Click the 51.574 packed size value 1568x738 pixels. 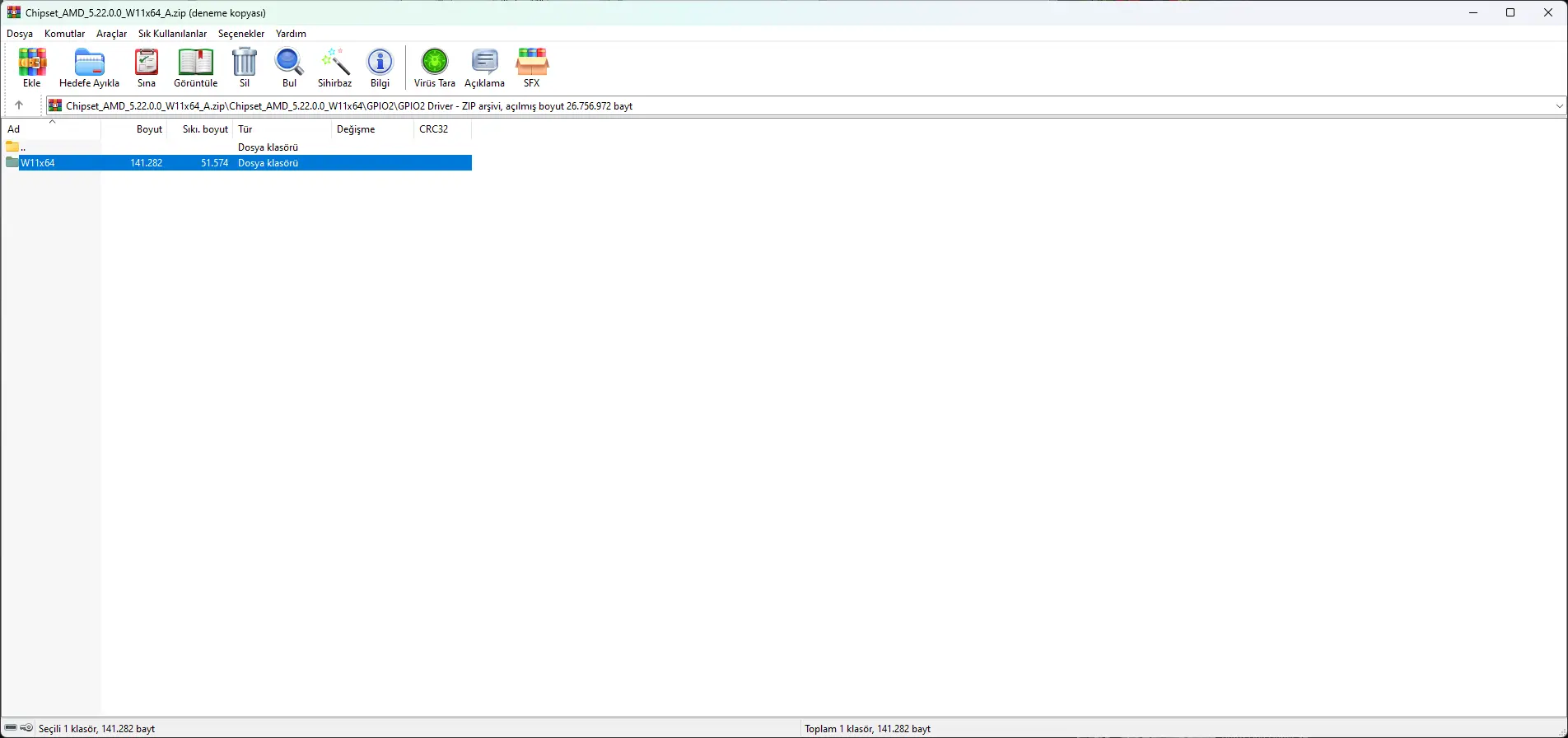click(215, 163)
